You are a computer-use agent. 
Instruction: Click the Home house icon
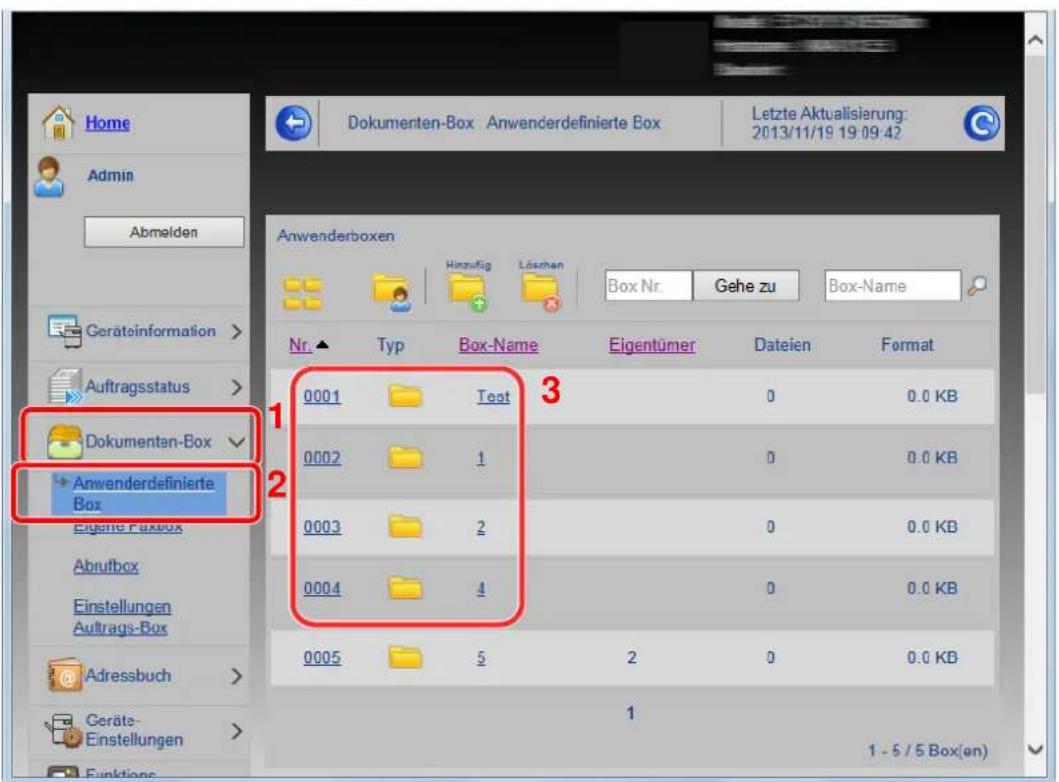[58, 122]
